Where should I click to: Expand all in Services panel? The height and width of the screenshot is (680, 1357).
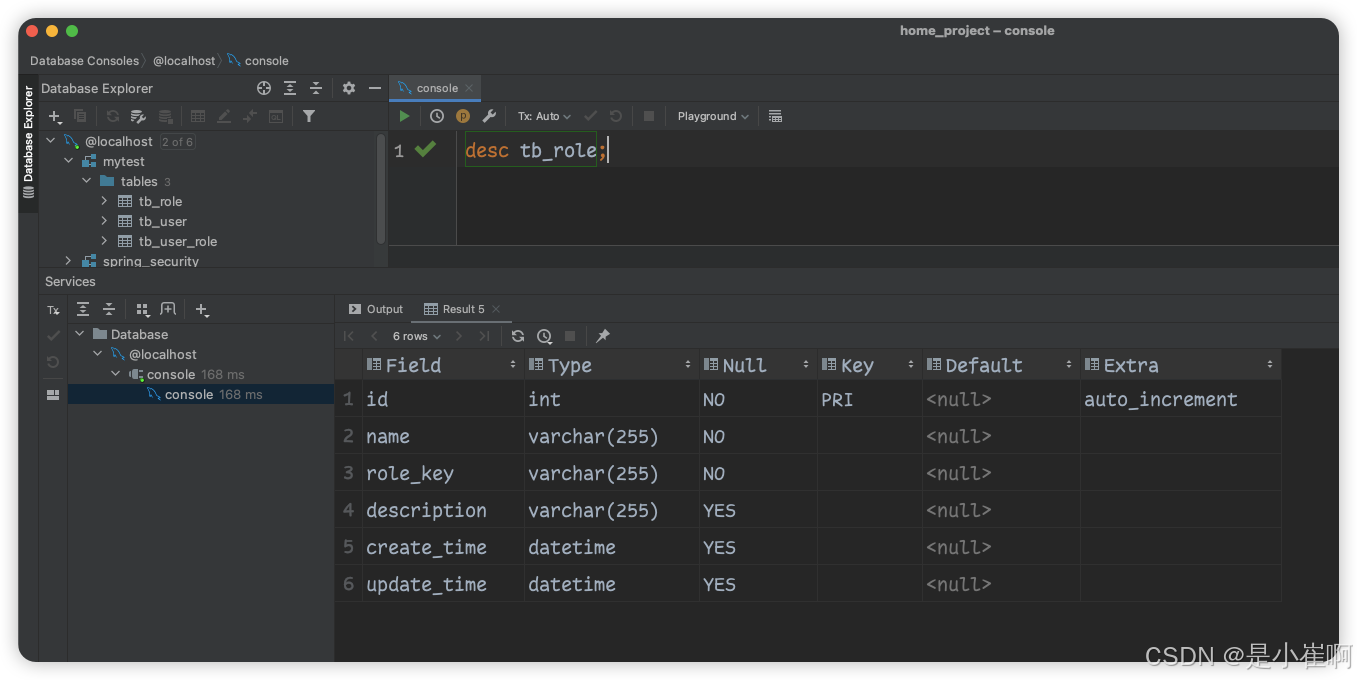click(83, 310)
